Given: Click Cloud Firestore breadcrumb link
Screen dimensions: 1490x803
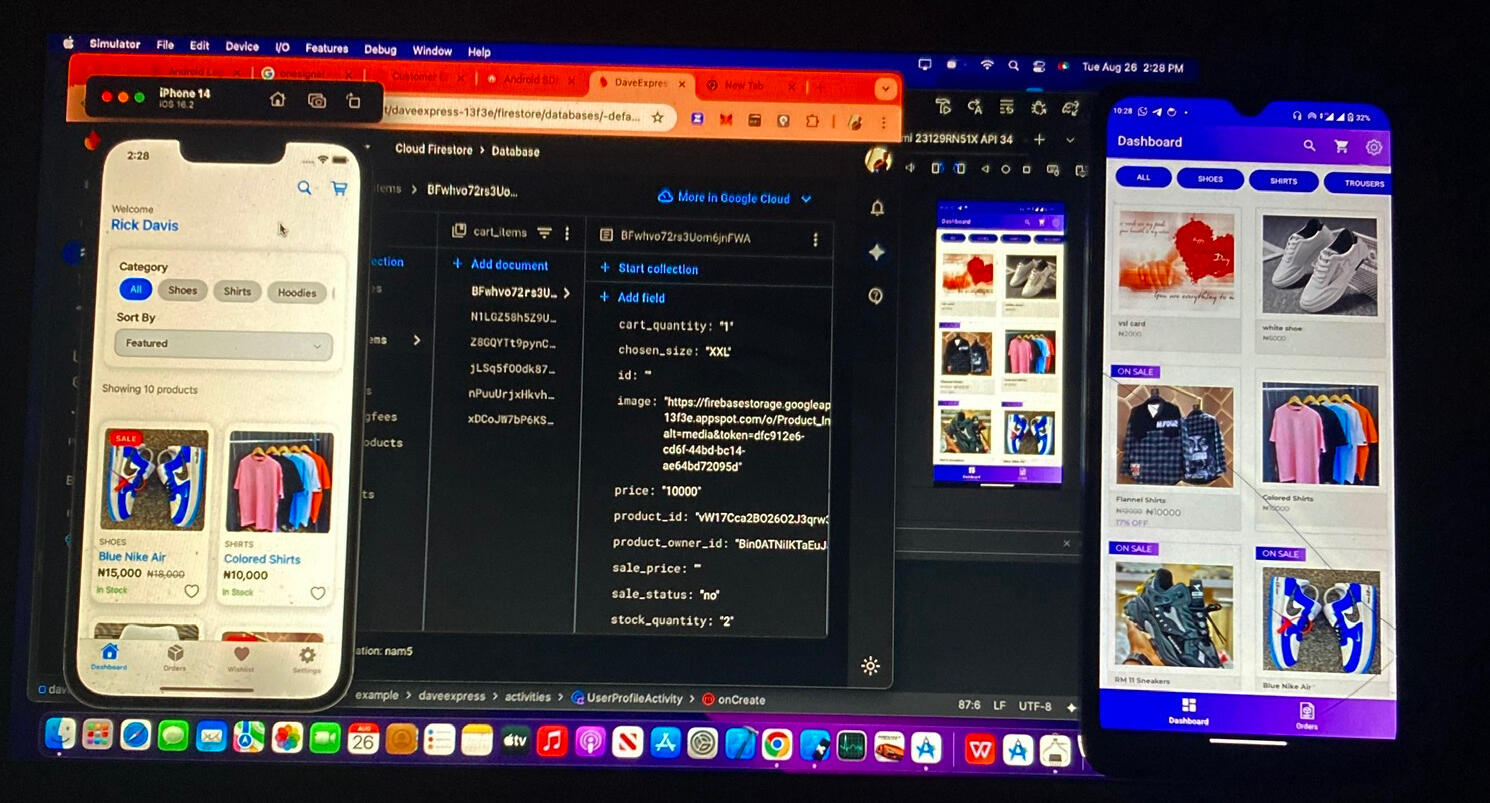Looking at the screenshot, I should [x=434, y=149].
